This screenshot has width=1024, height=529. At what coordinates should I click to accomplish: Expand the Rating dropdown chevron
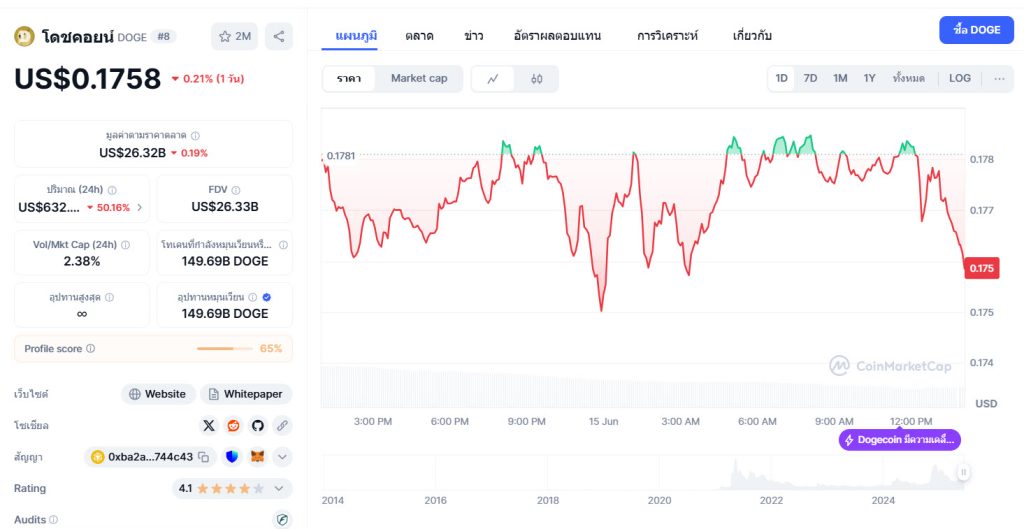pyautogui.click(x=280, y=489)
